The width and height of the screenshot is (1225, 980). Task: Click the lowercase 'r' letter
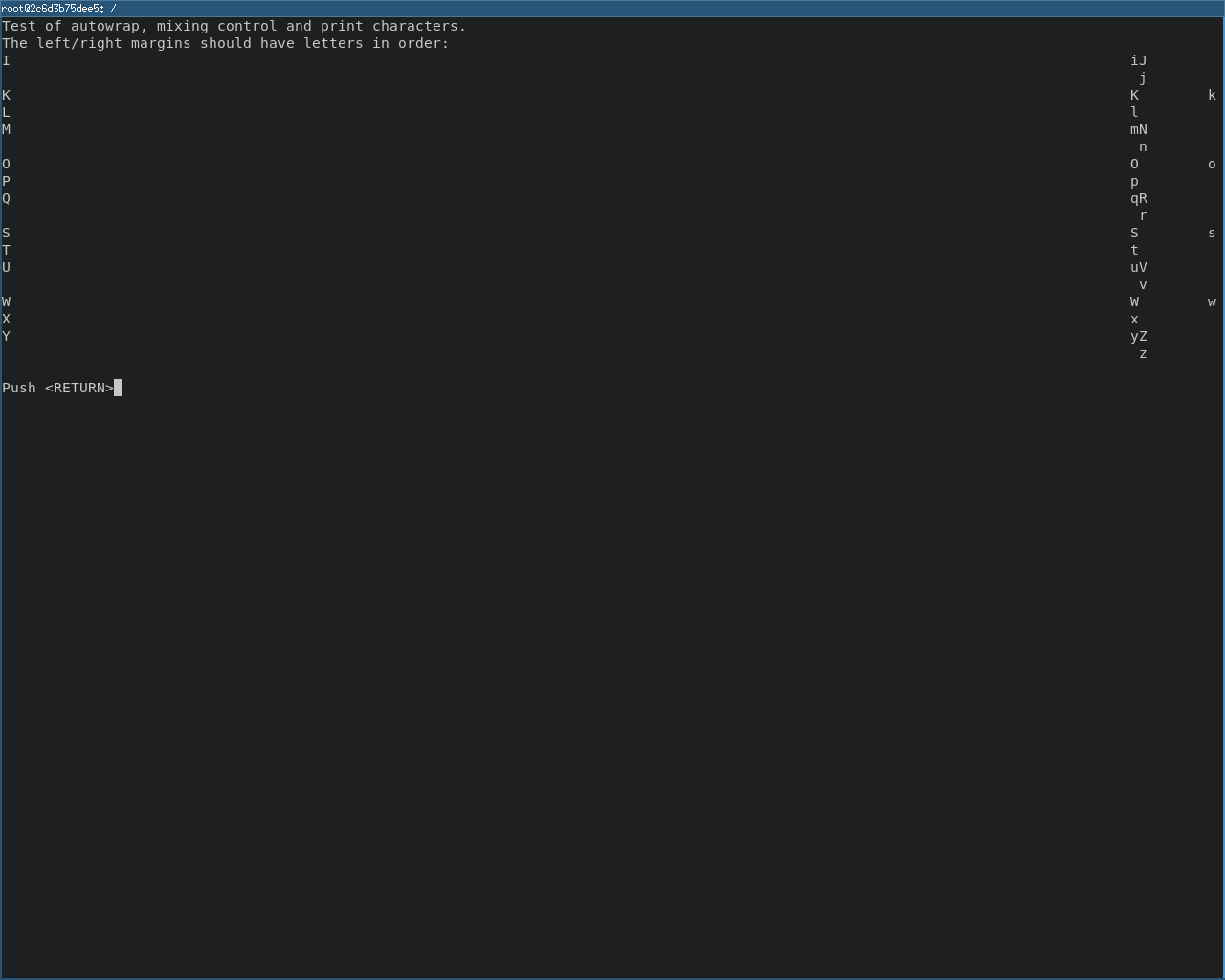(x=1143, y=216)
